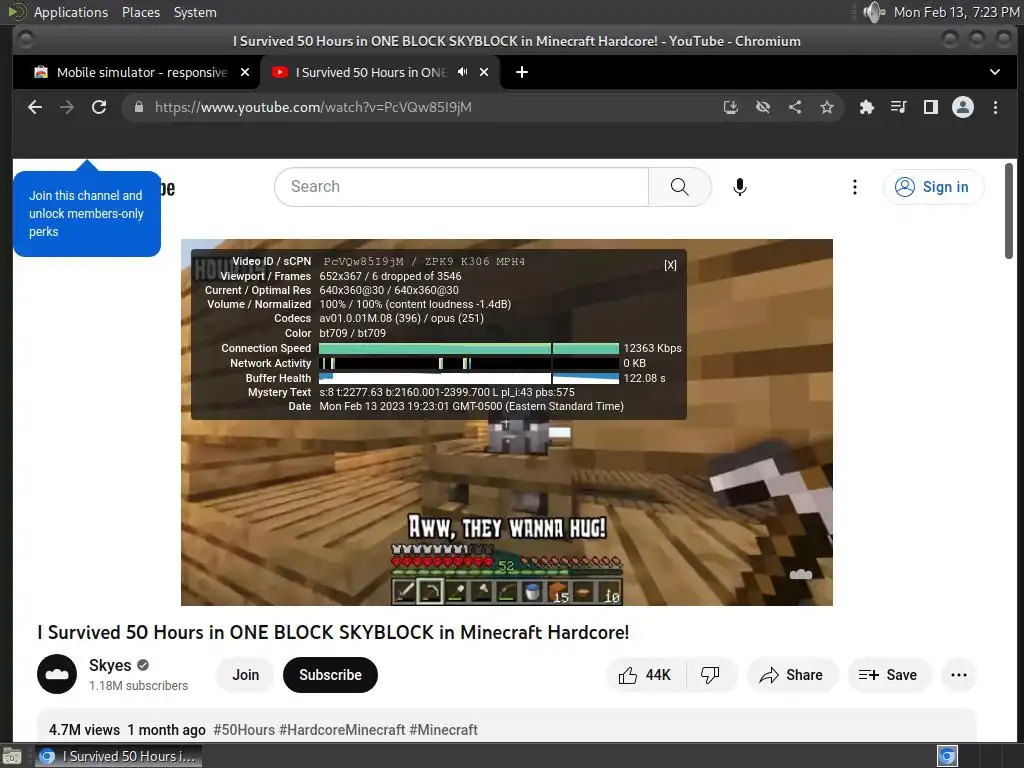Click the crossed-out eye icon in address bar
1024x768 pixels.
(x=763, y=107)
